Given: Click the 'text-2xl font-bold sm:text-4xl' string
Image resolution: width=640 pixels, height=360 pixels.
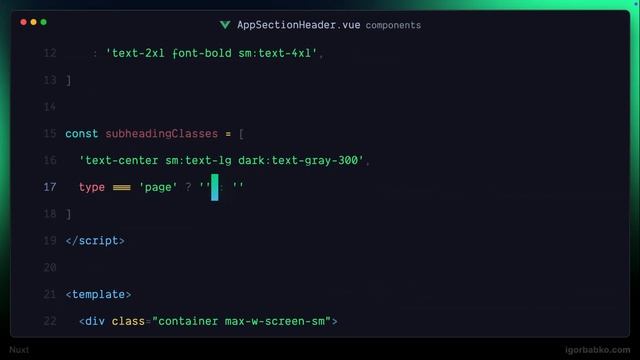Looking at the screenshot, I should (x=211, y=53).
